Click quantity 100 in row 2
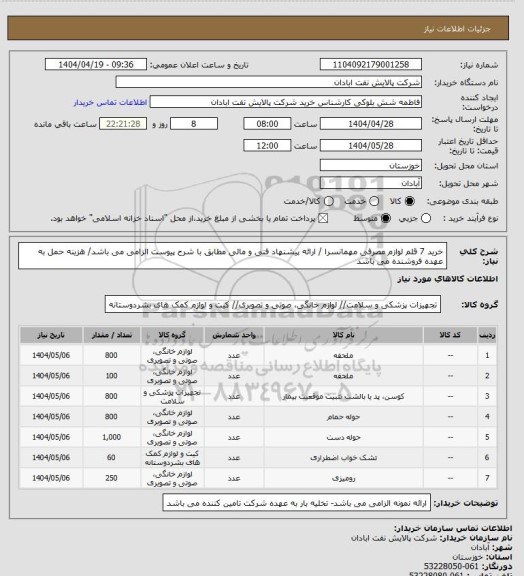This screenshot has height=576, width=524. click(x=111, y=376)
